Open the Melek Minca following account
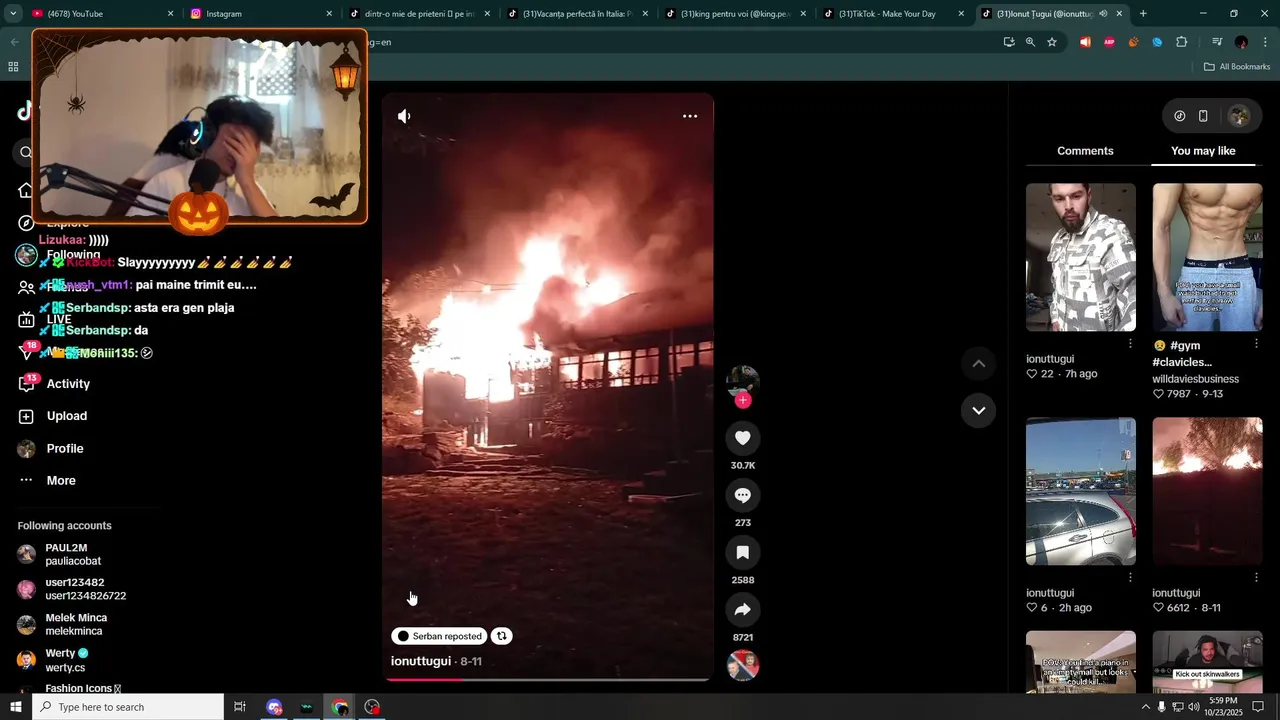The height and width of the screenshot is (720, 1280). (x=75, y=624)
